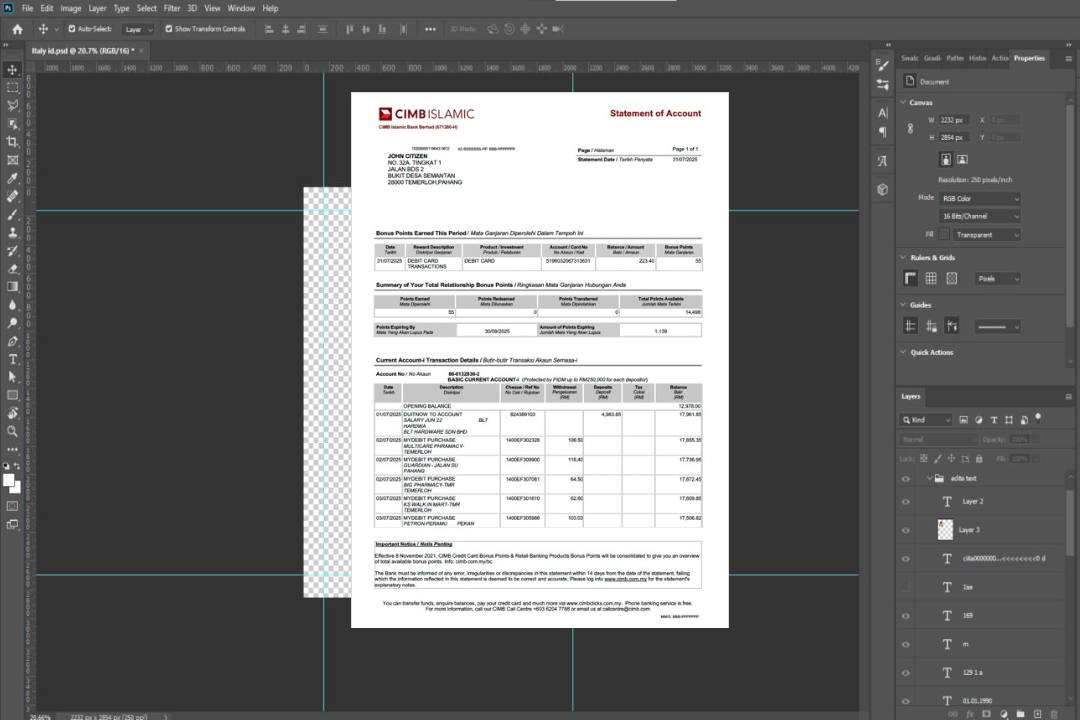
Task: Open Paragraph panel icon in side dock
Action: coord(883,132)
